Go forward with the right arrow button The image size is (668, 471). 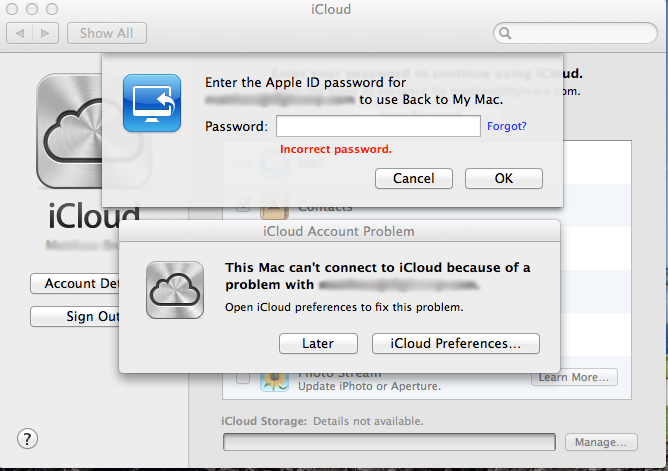(x=45, y=33)
